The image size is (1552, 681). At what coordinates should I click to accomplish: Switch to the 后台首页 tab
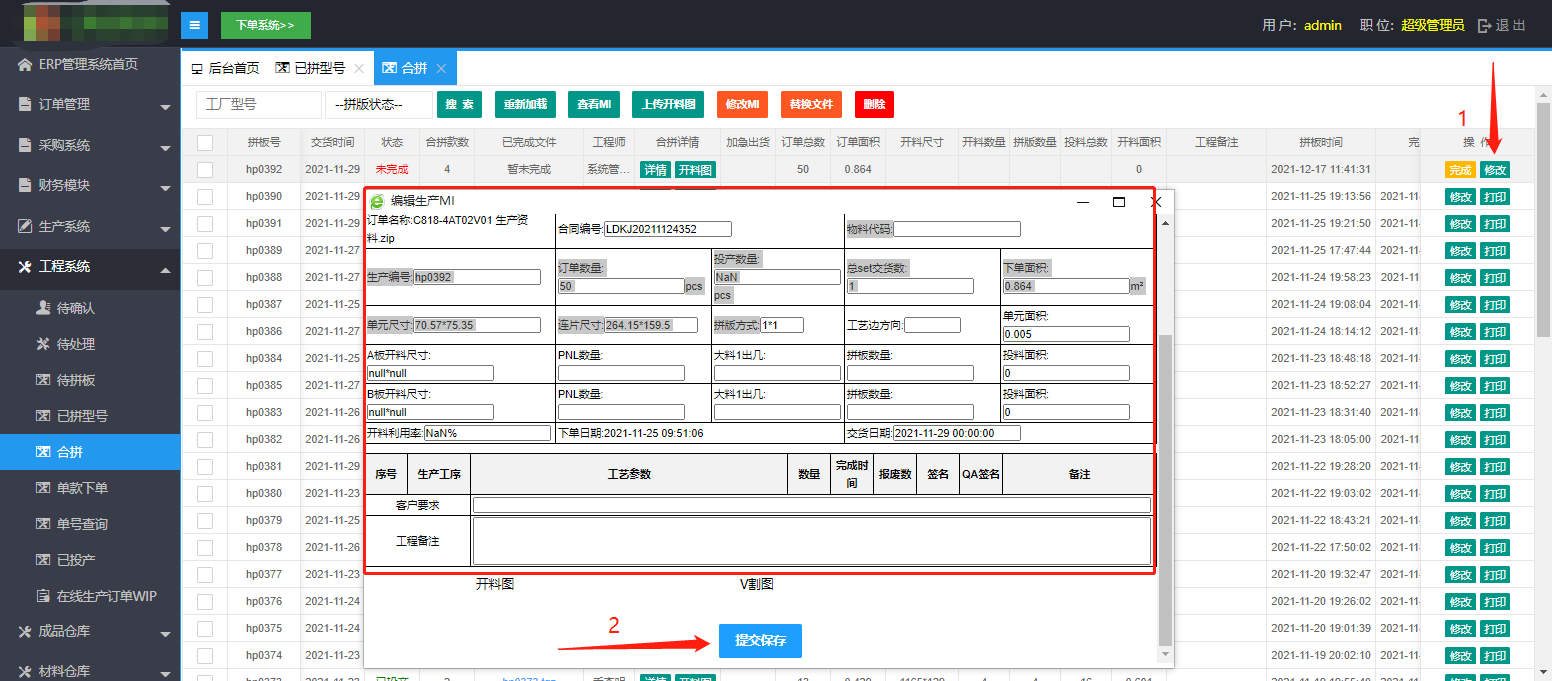tap(225, 69)
